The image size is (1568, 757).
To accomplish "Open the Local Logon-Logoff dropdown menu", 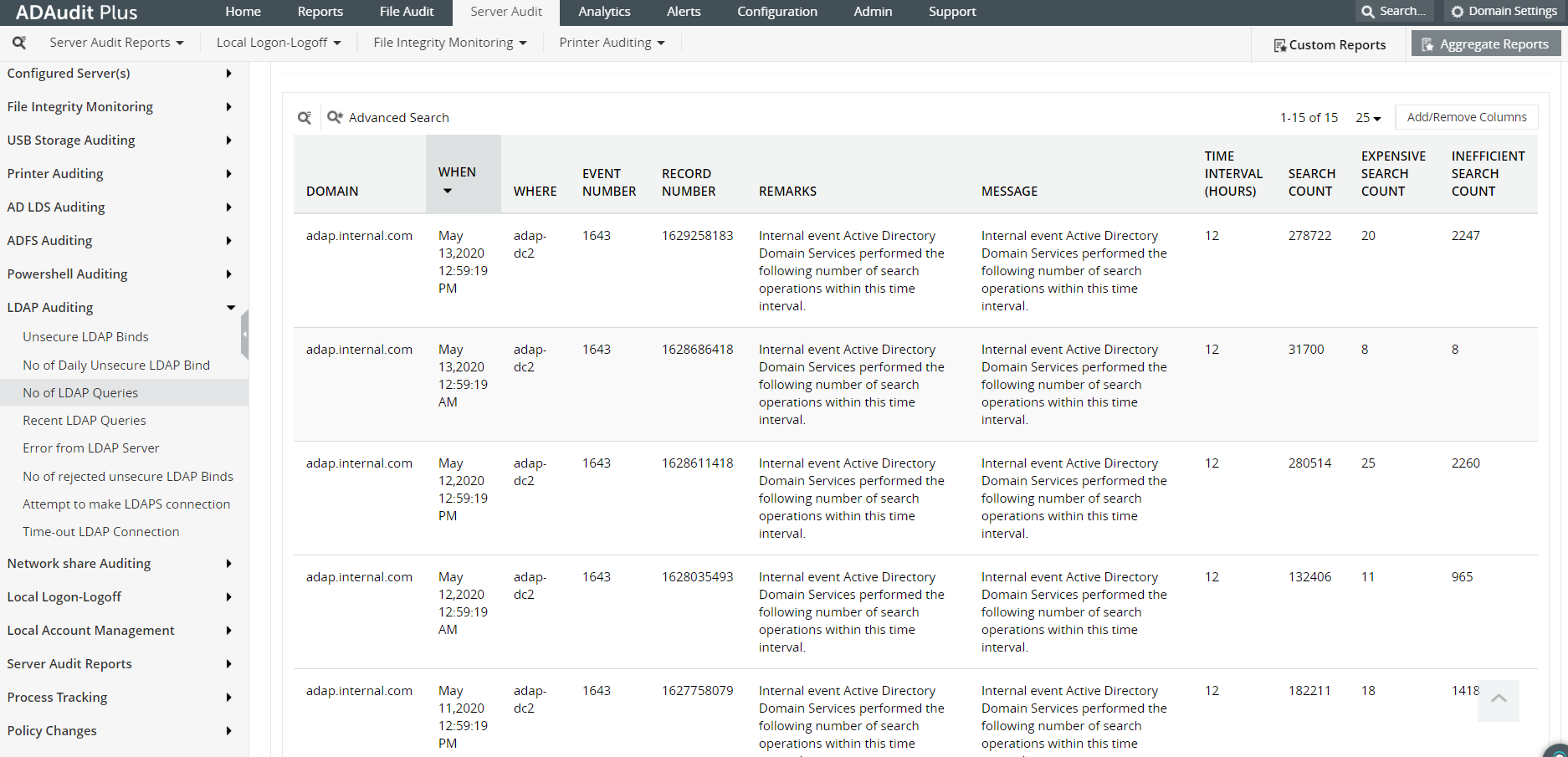I will click(x=278, y=43).
